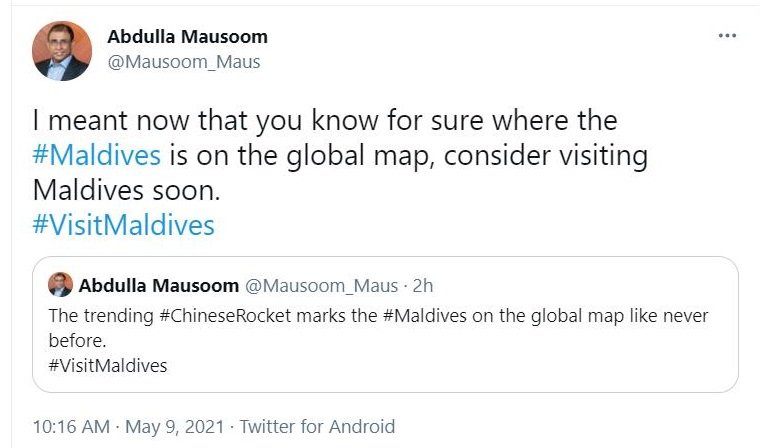760x448 pixels.
Task: Click the 10:16 AM time at the bottom
Action: (x=70, y=427)
